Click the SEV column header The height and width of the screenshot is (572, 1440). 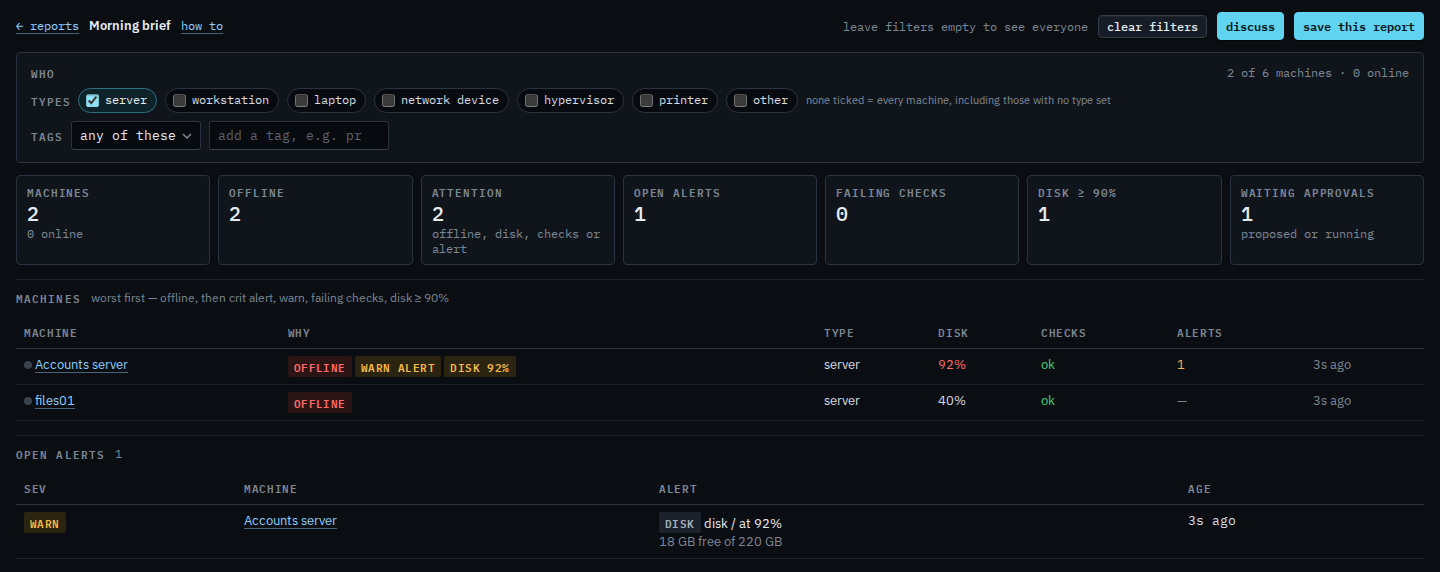pos(35,489)
